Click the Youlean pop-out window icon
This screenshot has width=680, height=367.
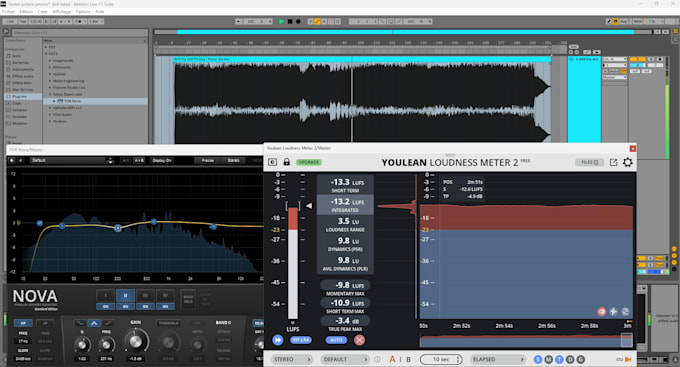613,162
